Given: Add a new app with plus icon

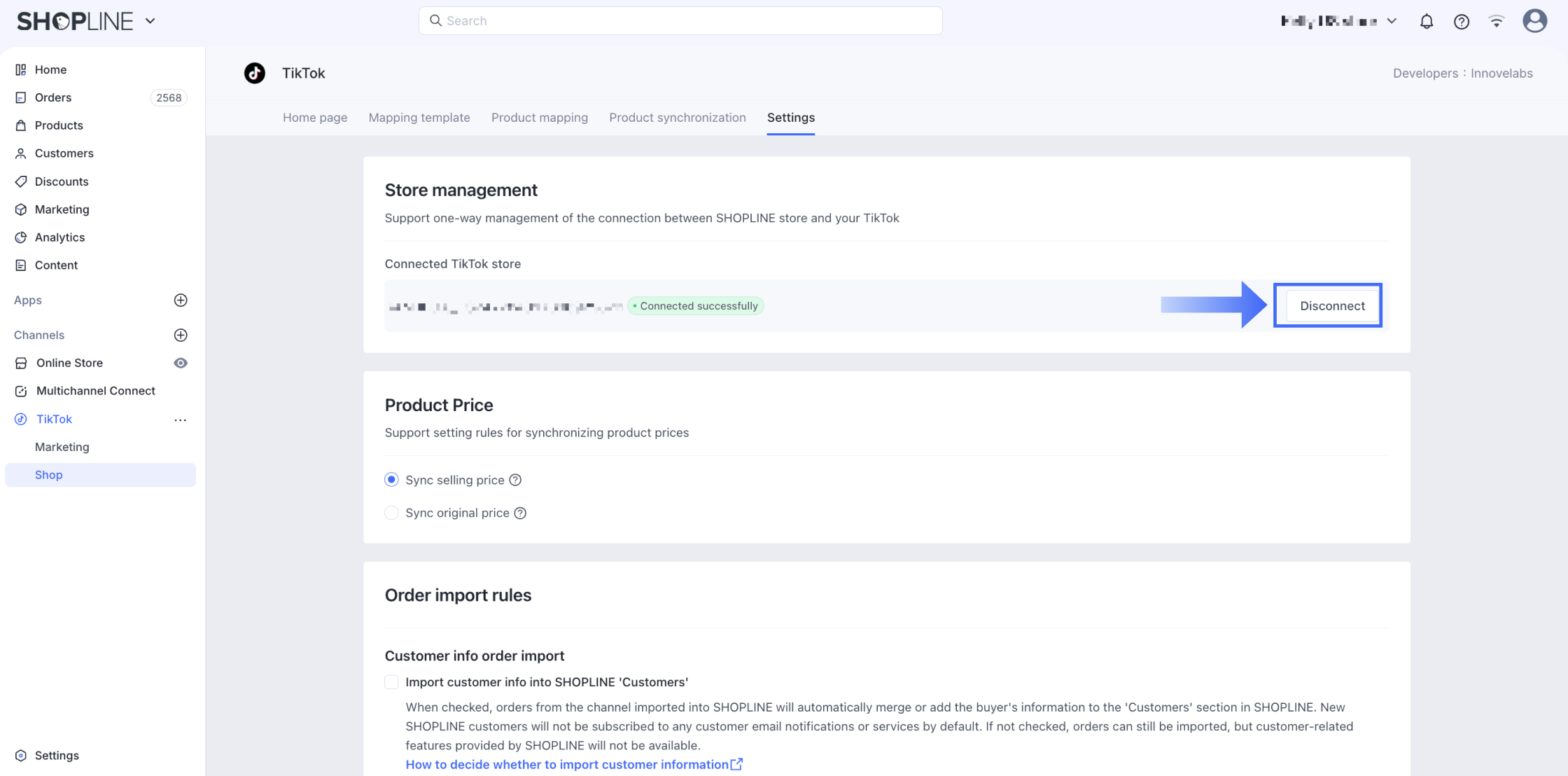Looking at the screenshot, I should pyautogui.click(x=181, y=300).
